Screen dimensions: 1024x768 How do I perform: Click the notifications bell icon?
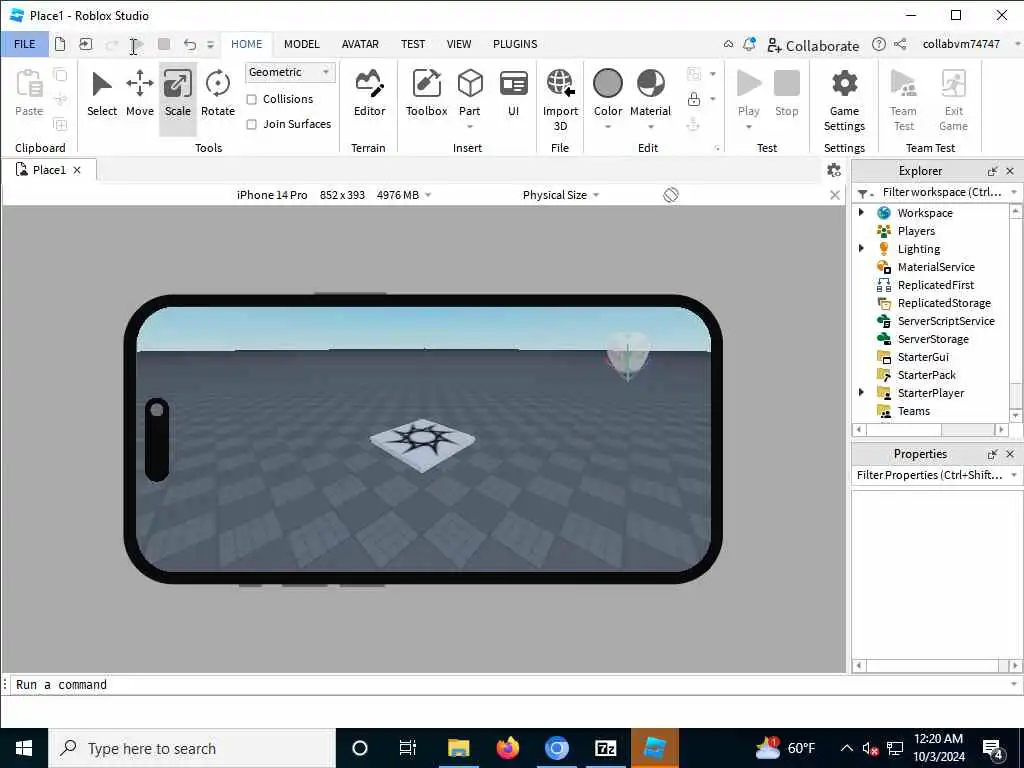pyautogui.click(x=749, y=44)
